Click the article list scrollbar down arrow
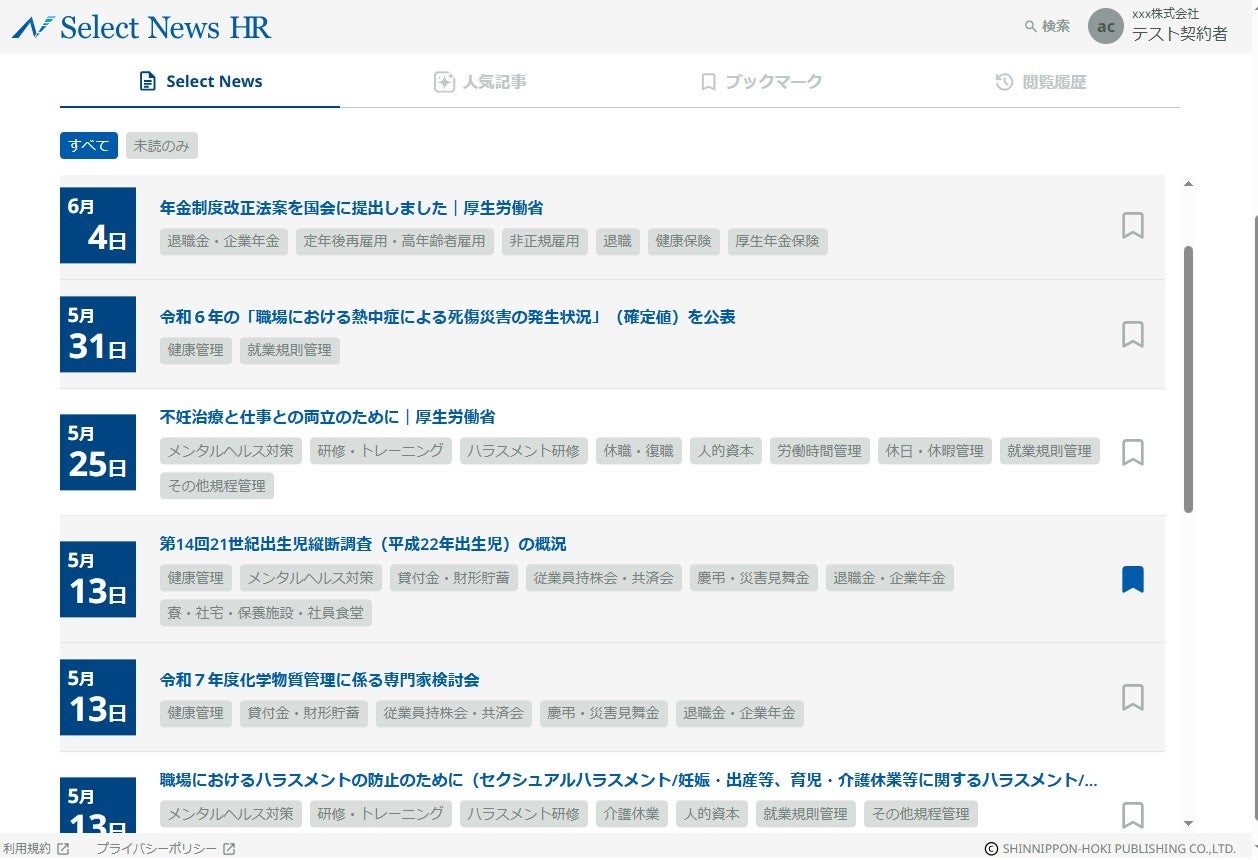This screenshot has width=1258, height=860. tap(1188, 823)
